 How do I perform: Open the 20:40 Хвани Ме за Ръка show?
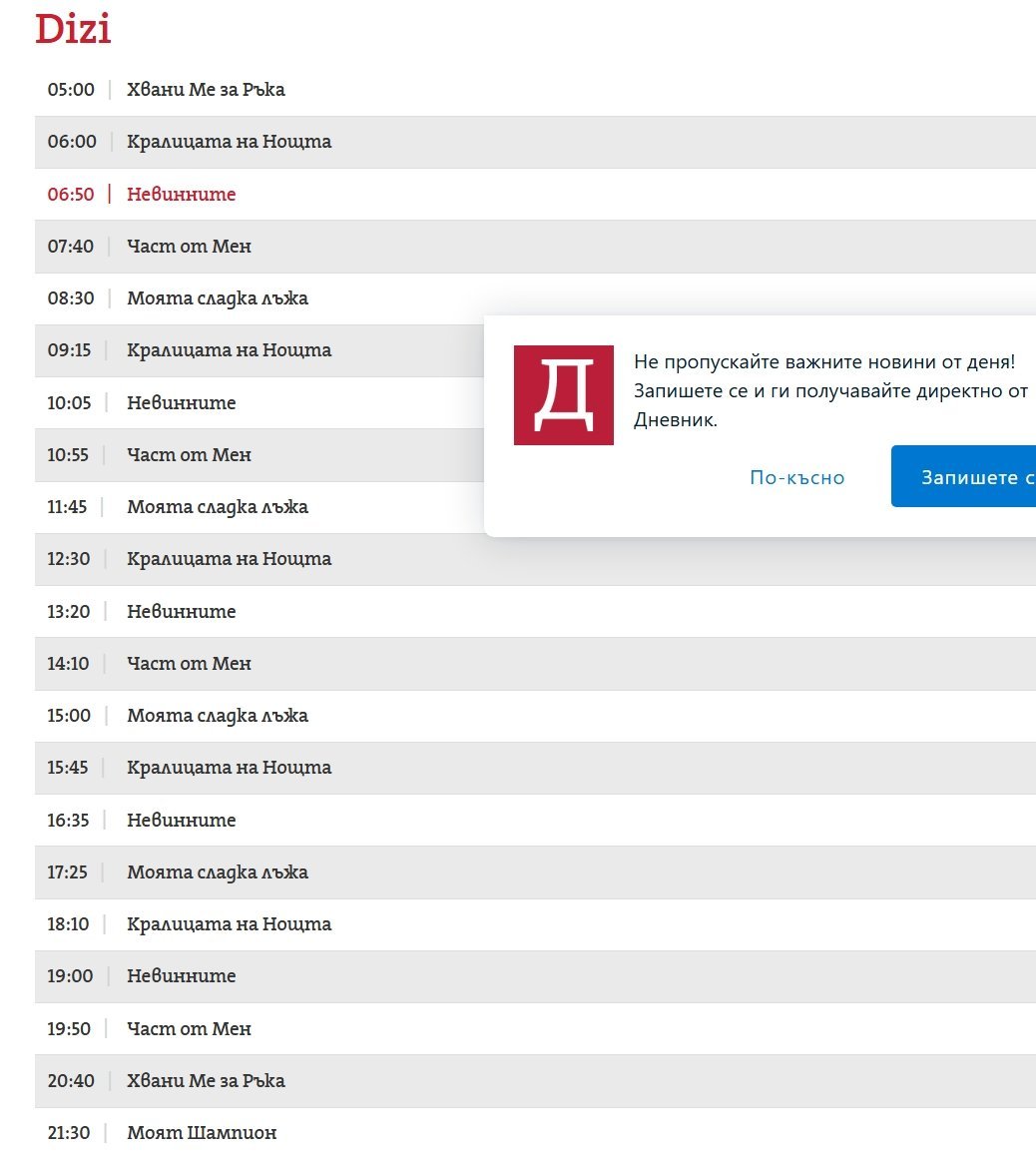(205, 1081)
